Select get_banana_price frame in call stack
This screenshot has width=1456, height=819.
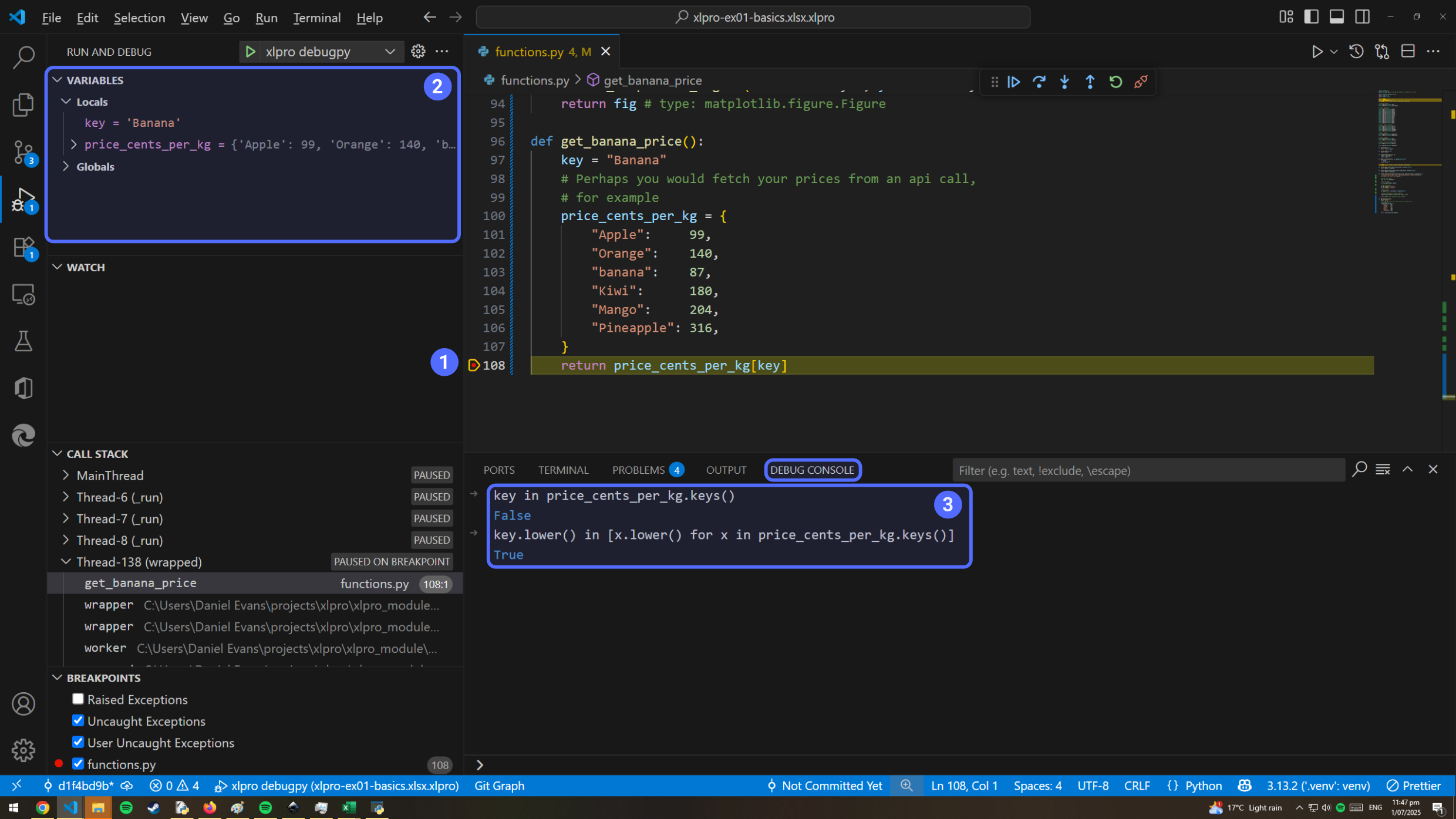(255, 583)
